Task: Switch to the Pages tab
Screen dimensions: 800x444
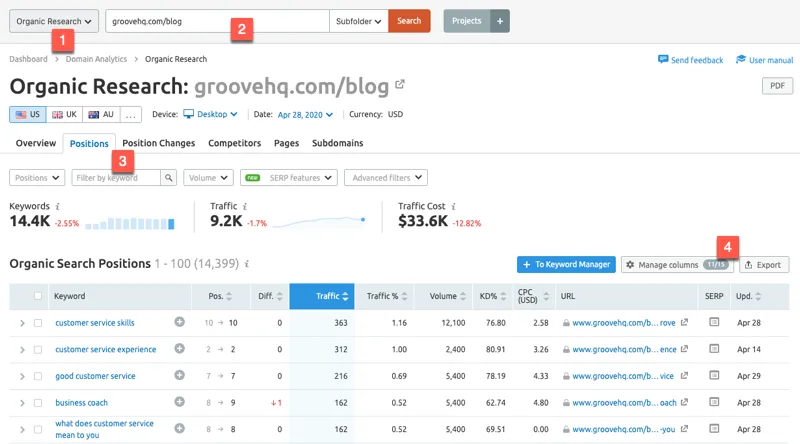Action: (286, 143)
